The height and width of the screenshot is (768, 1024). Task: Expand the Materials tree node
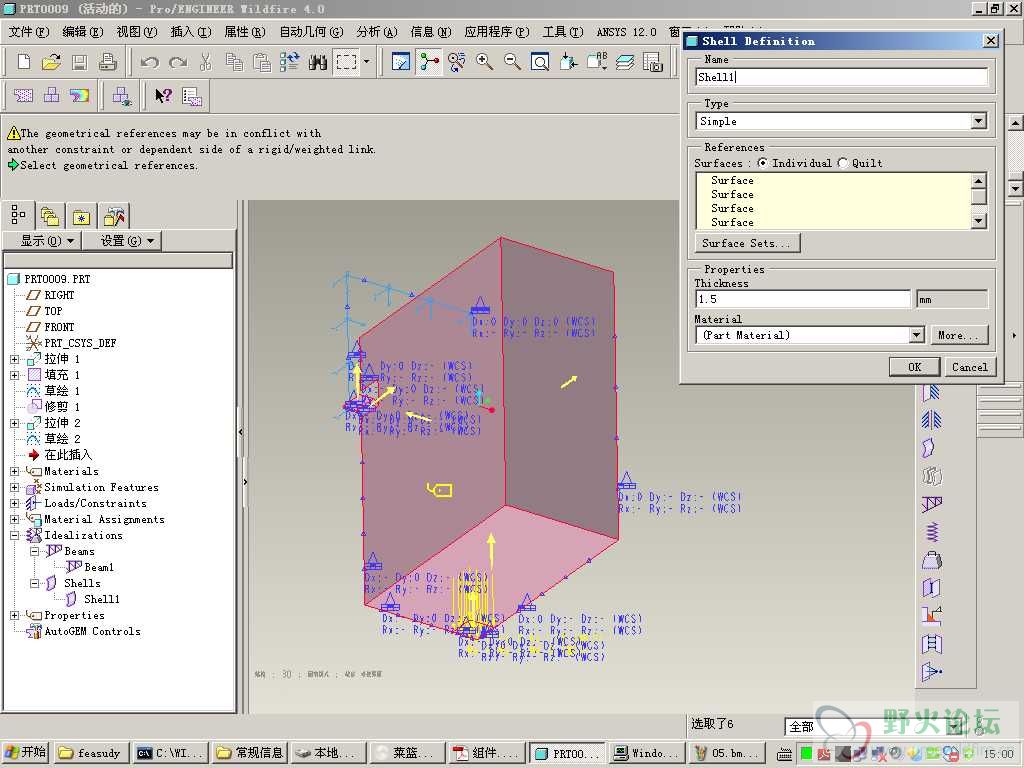click(x=14, y=472)
